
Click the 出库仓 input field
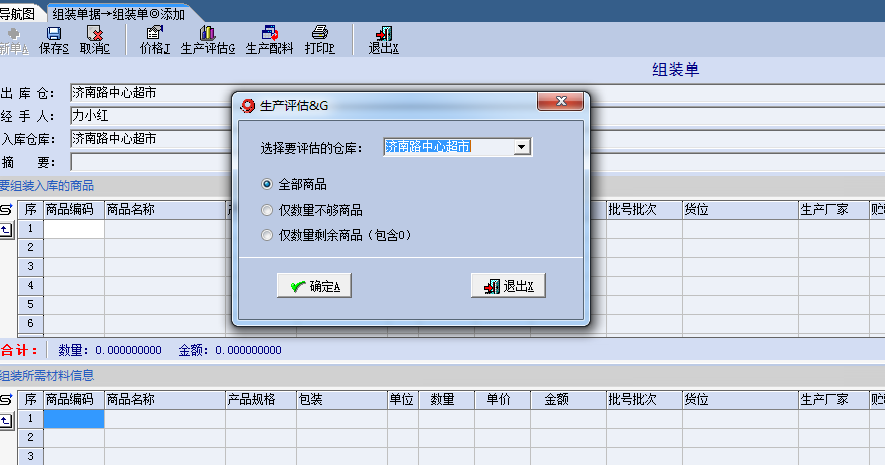(x=150, y=93)
